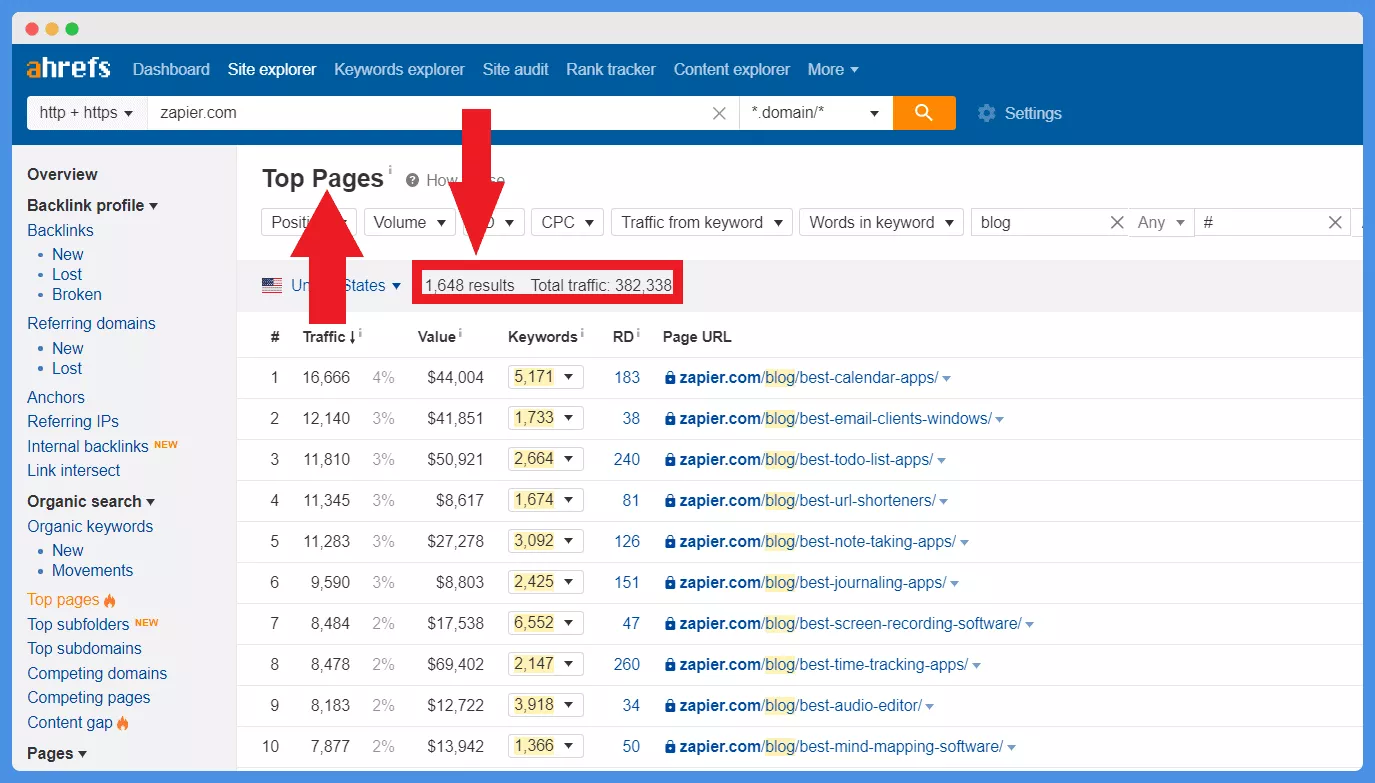Open Backlinks in sidebar
The image size is (1375, 783).
tap(60, 230)
